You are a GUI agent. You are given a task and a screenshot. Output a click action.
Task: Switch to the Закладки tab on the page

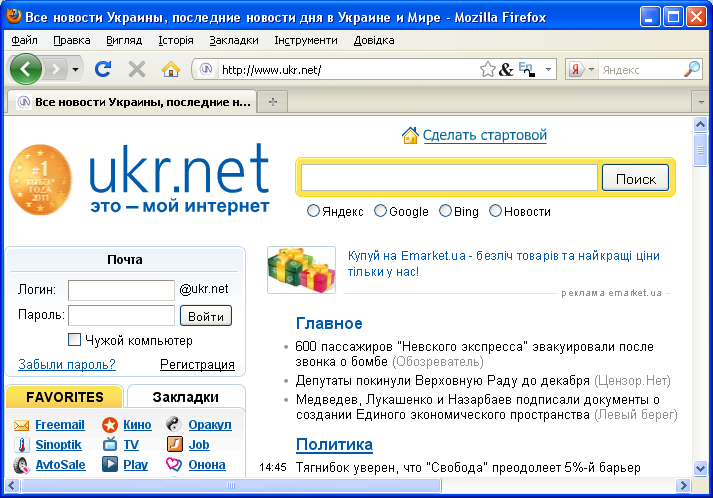[x=186, y=397]
